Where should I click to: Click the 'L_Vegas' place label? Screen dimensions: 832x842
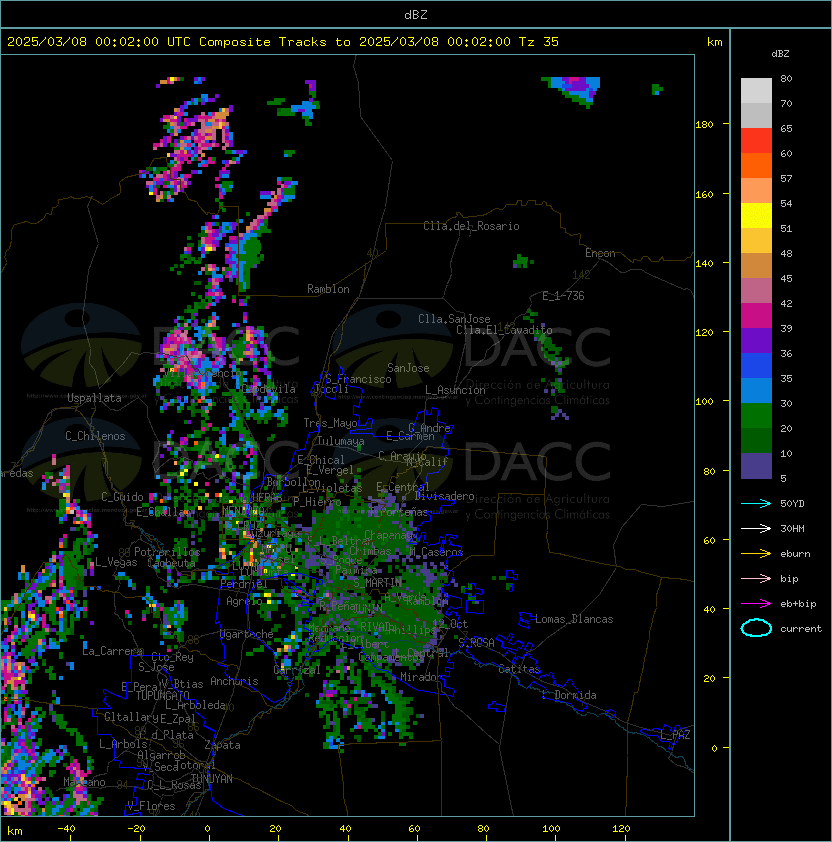point(116,562)
